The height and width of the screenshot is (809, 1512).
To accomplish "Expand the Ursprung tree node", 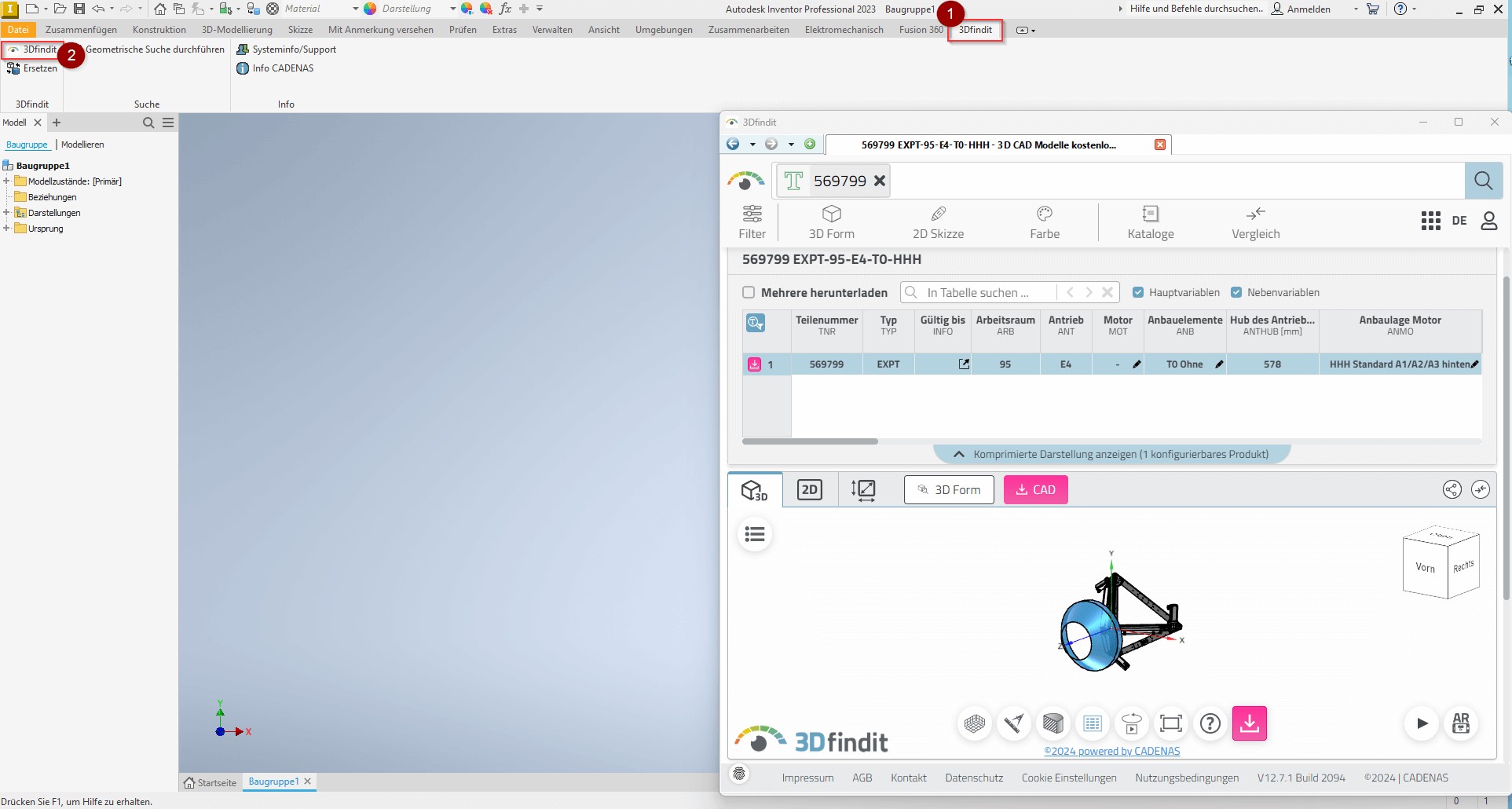I will [x=9, y=229].
